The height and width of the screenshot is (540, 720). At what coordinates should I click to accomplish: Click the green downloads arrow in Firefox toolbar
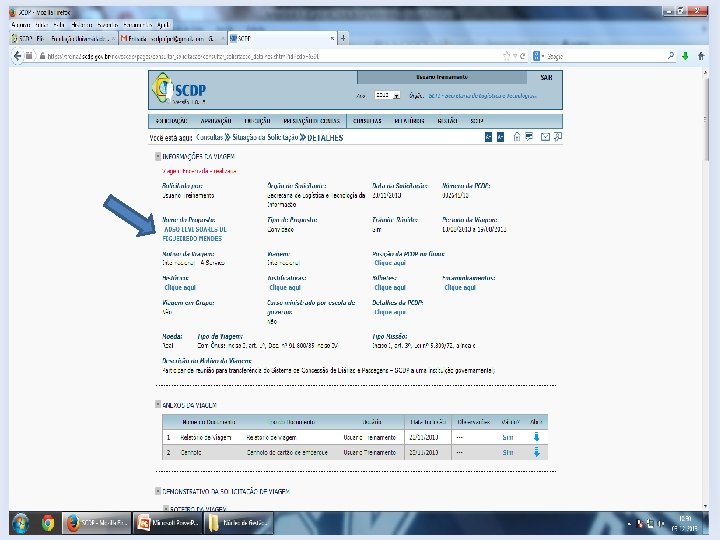coord(685,56)
